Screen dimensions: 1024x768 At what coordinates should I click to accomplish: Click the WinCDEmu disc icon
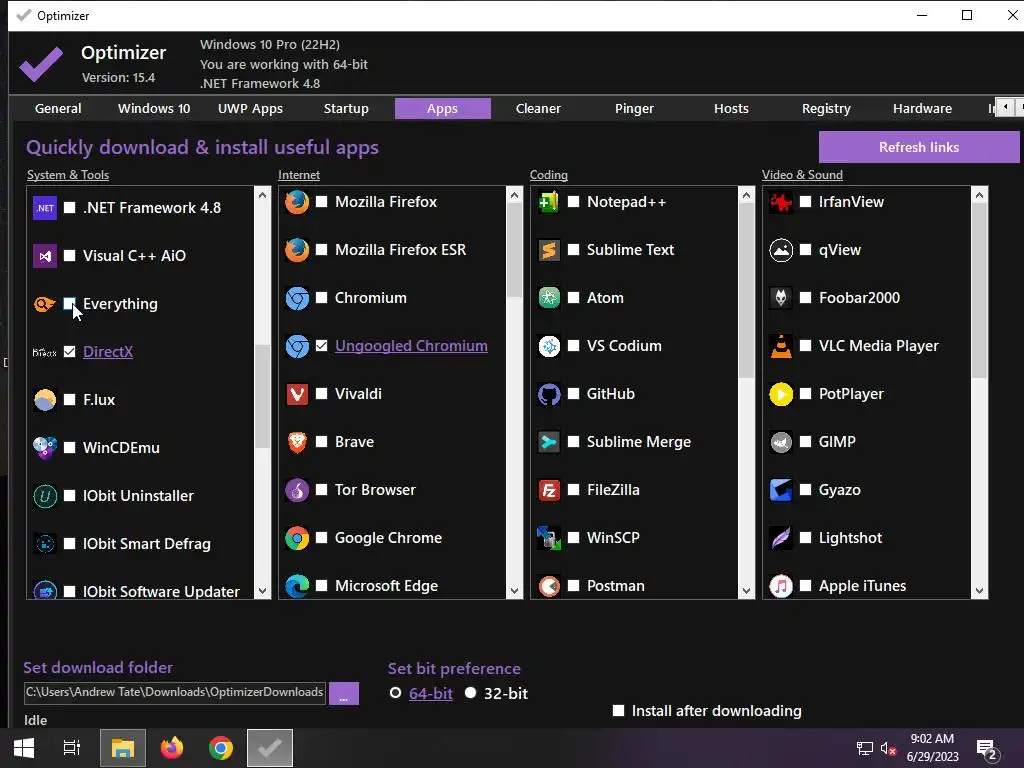(44, 448)
